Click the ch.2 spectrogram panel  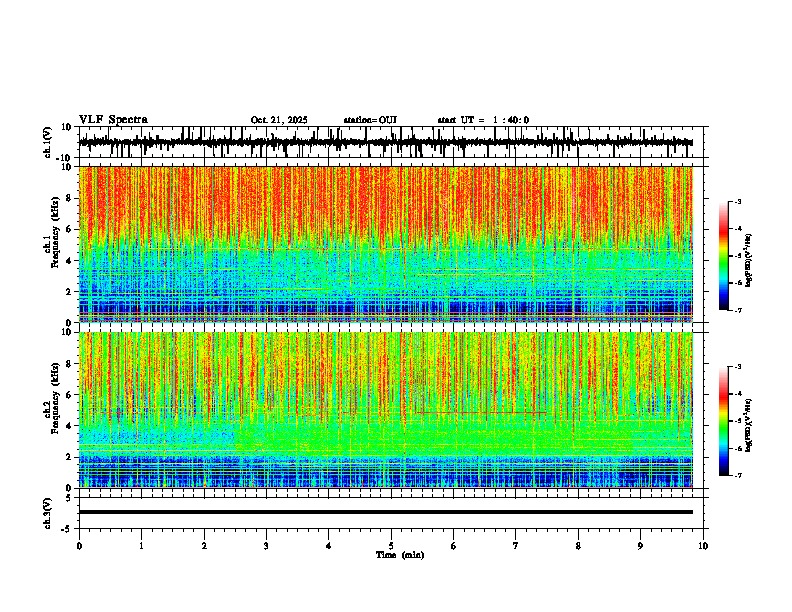point(385,410)
